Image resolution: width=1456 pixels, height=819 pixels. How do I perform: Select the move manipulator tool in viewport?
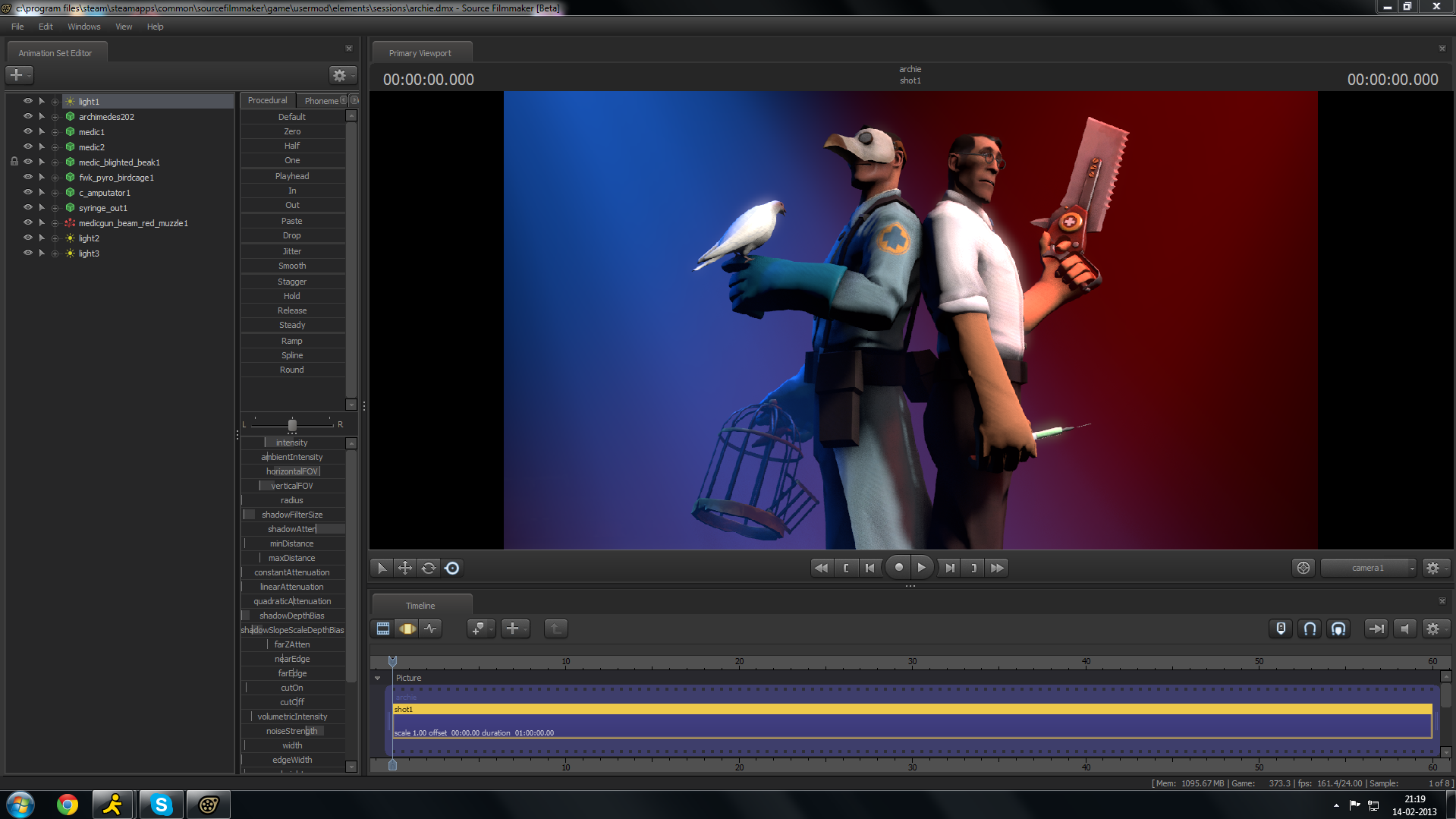click(405, 568)
